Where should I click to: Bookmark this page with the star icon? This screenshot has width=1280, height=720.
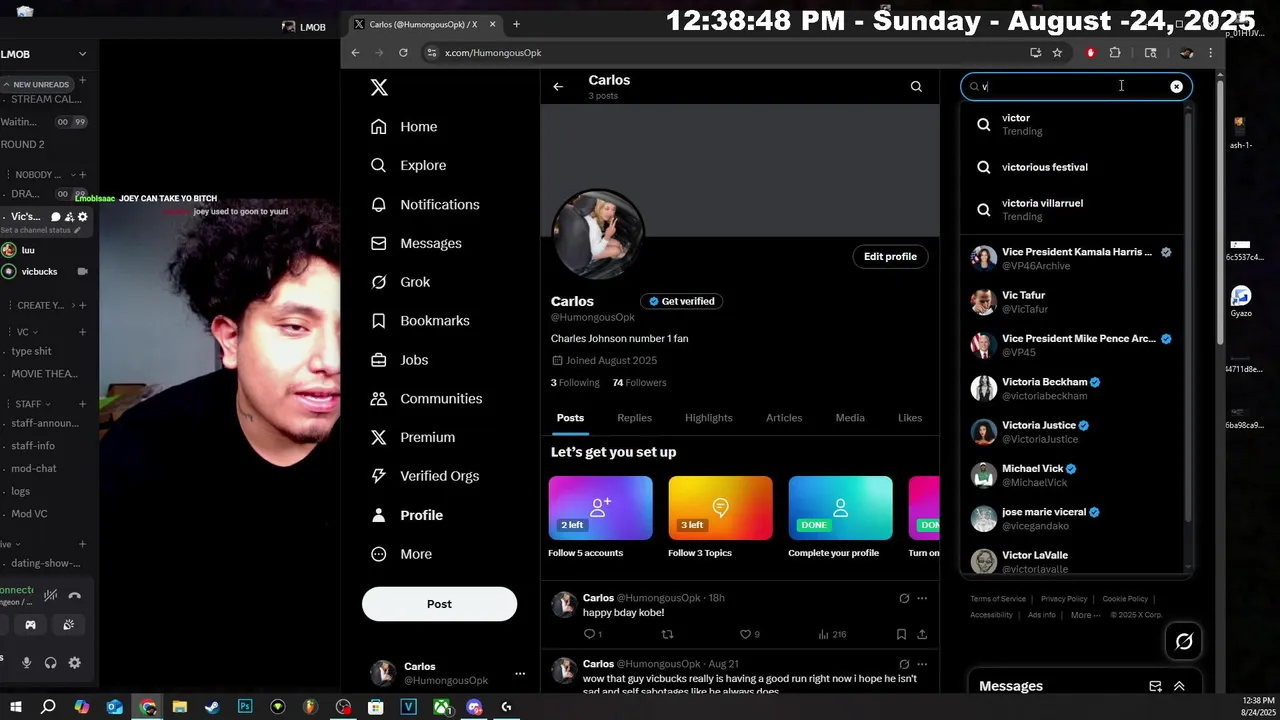[1057, 53]
